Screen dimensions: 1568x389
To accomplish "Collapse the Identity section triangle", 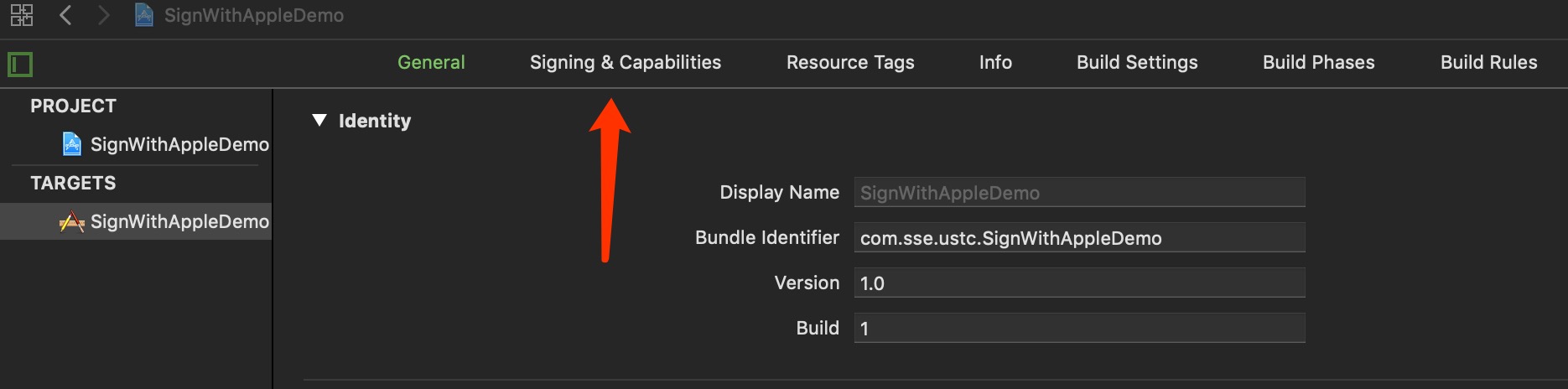I will [x=319, y=121].
